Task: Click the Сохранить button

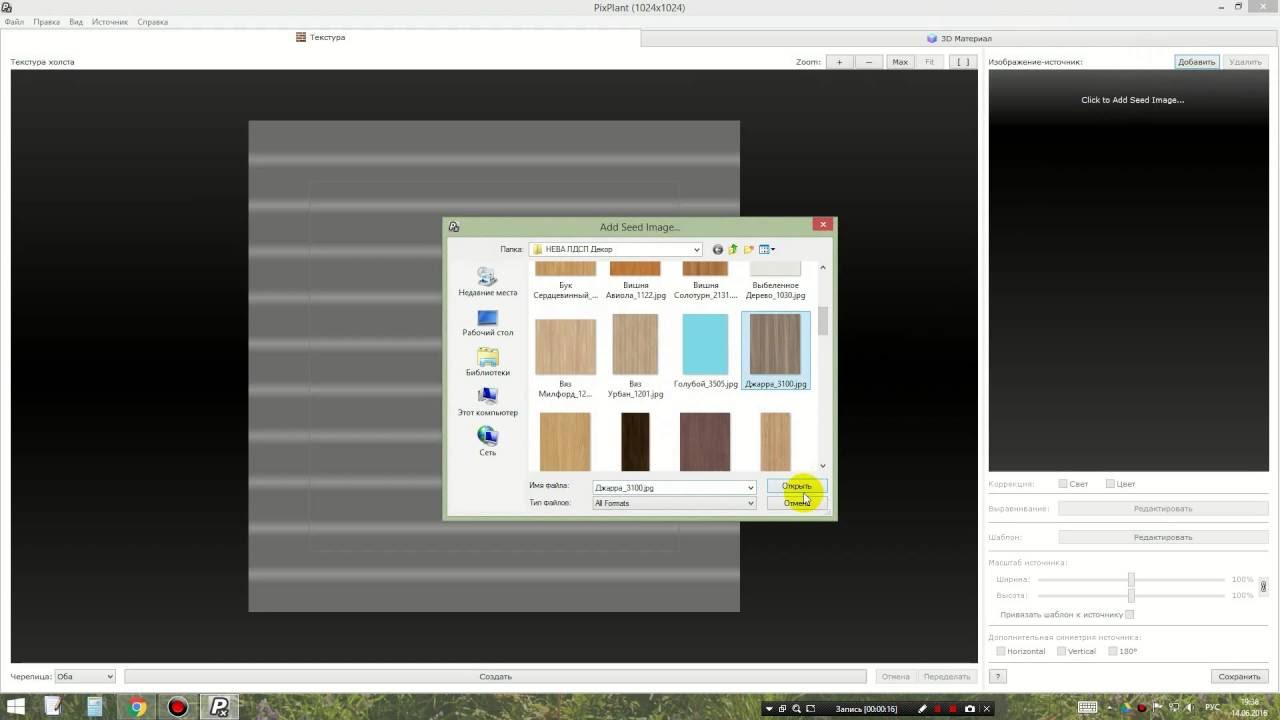Action: (x=1239, y=676)
